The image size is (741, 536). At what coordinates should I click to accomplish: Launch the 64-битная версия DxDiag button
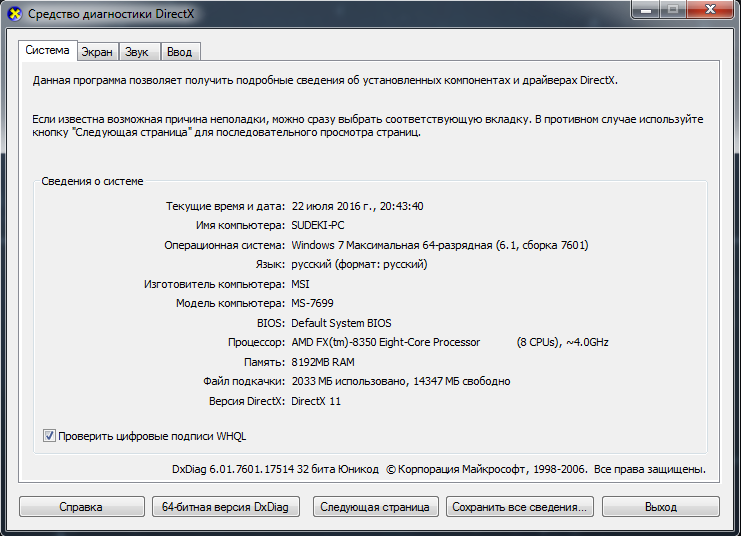(x=225, y=507)
